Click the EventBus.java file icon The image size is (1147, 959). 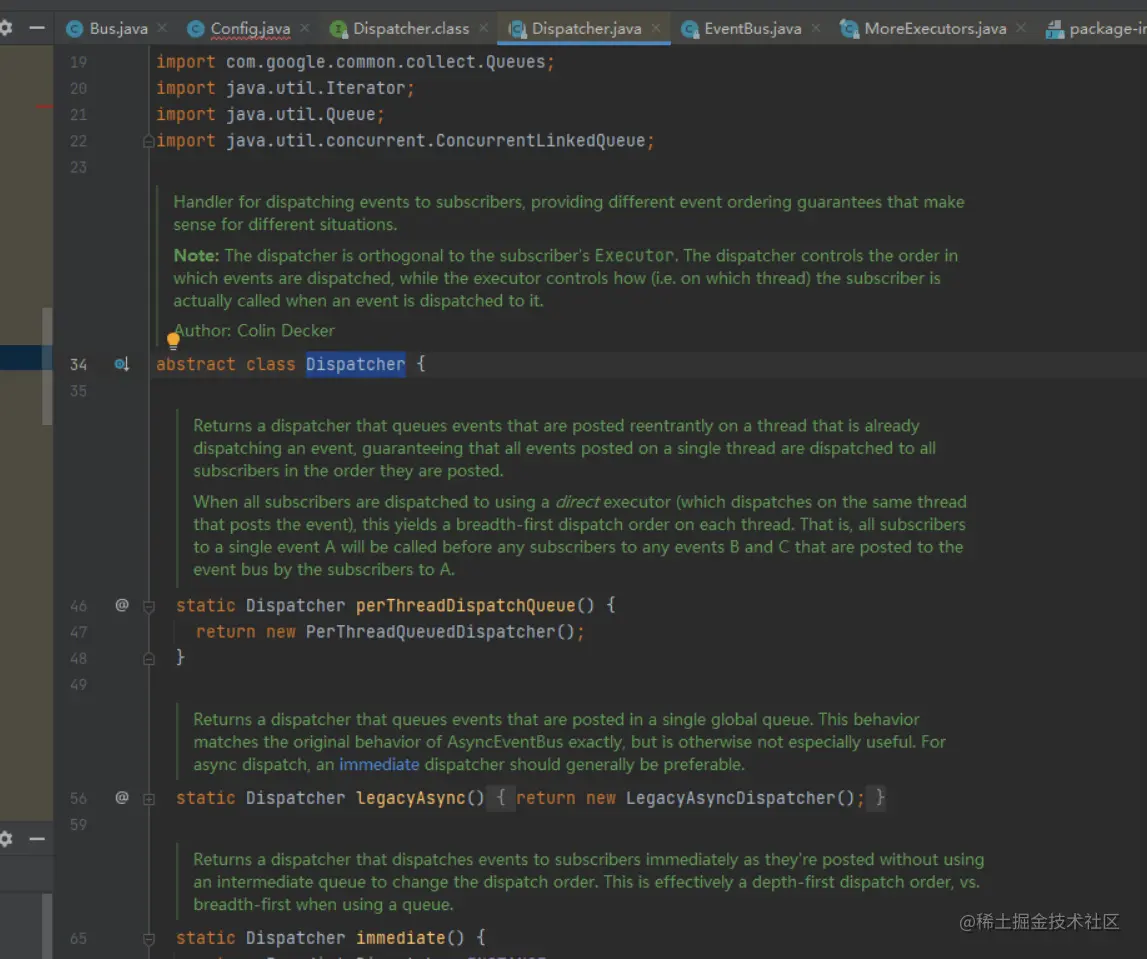689,29
